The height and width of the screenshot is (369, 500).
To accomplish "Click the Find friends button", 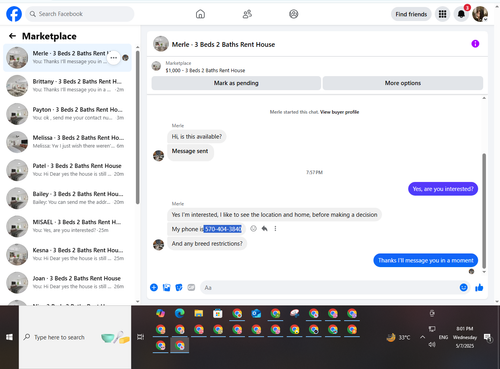I will pos(411,14).
